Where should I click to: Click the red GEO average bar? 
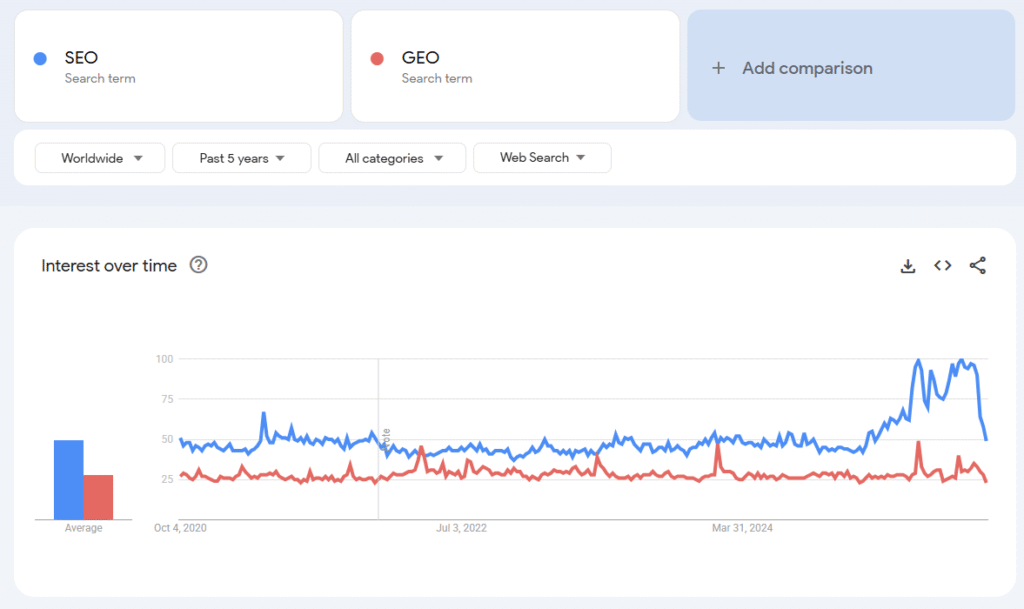(98, 497)
